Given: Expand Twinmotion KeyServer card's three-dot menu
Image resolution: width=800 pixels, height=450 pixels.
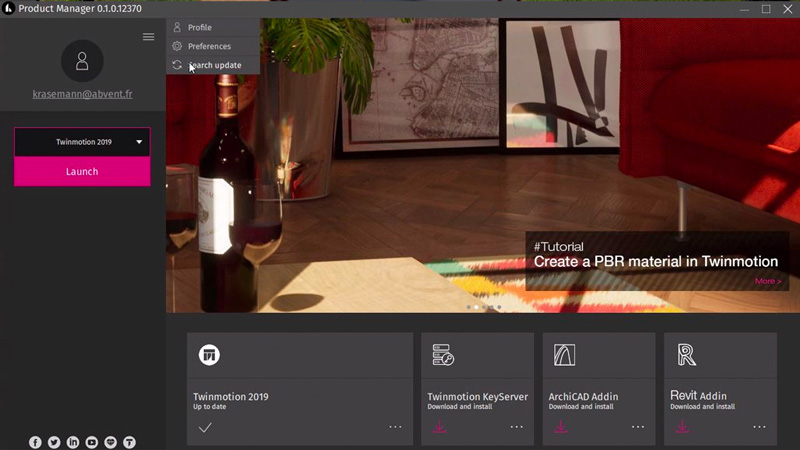Looking at the screenshot, I should pyautogui.click(x=516, y=427).
